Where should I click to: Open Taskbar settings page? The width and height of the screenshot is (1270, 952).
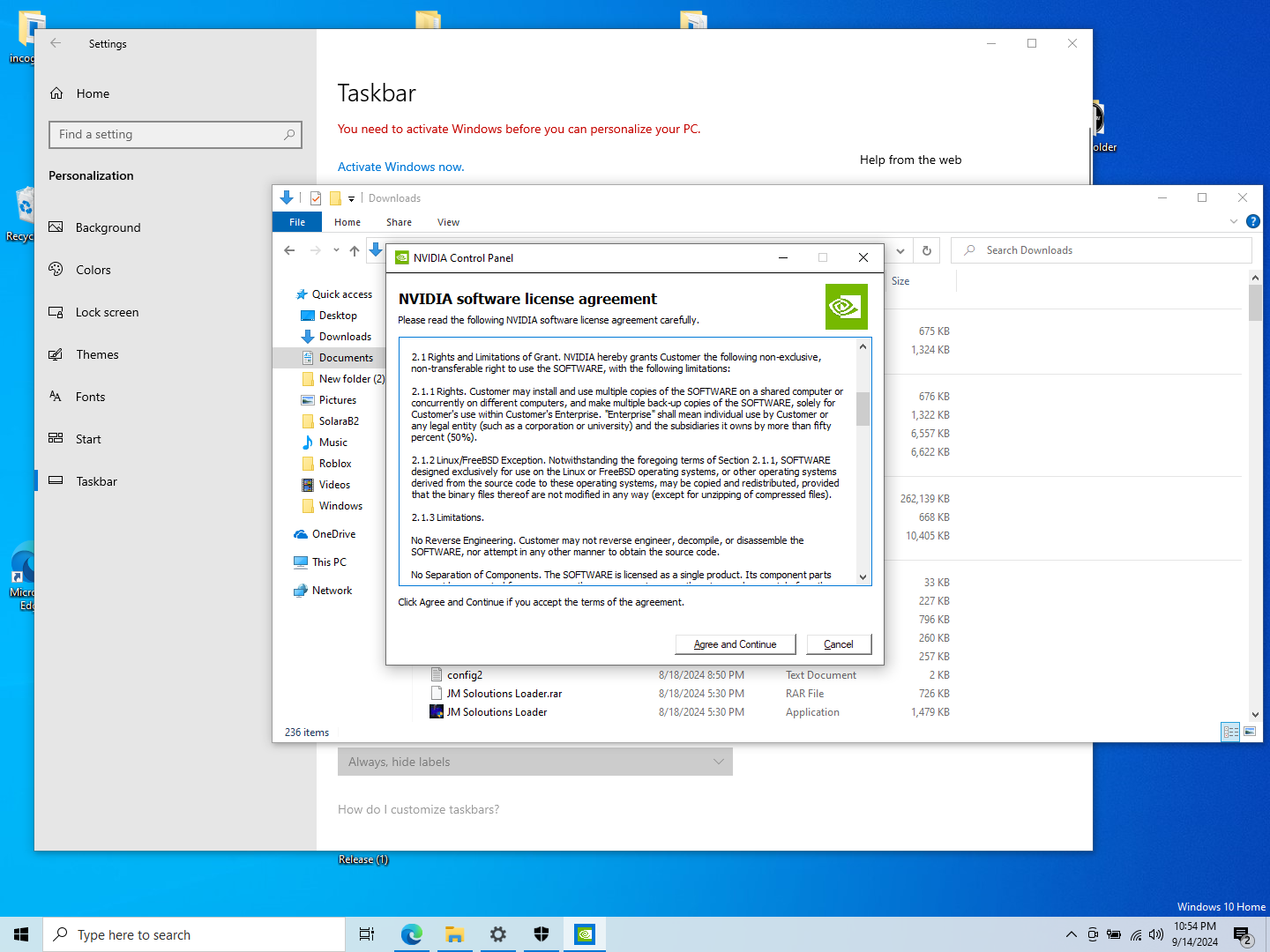pos(96,481)
